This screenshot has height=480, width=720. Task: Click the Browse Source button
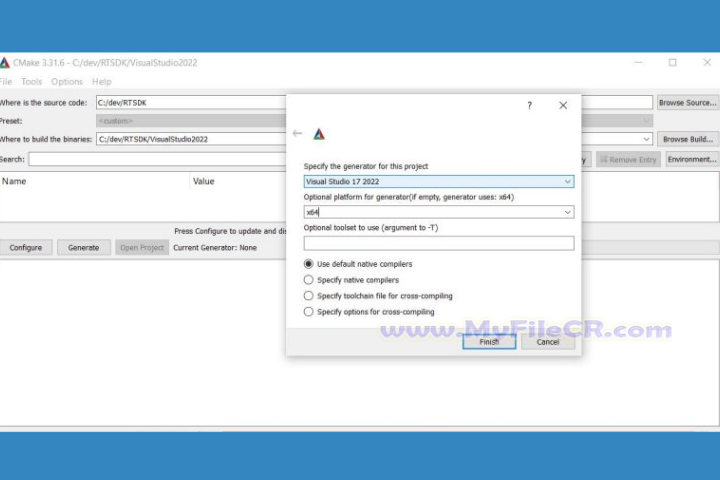point(687,103)
